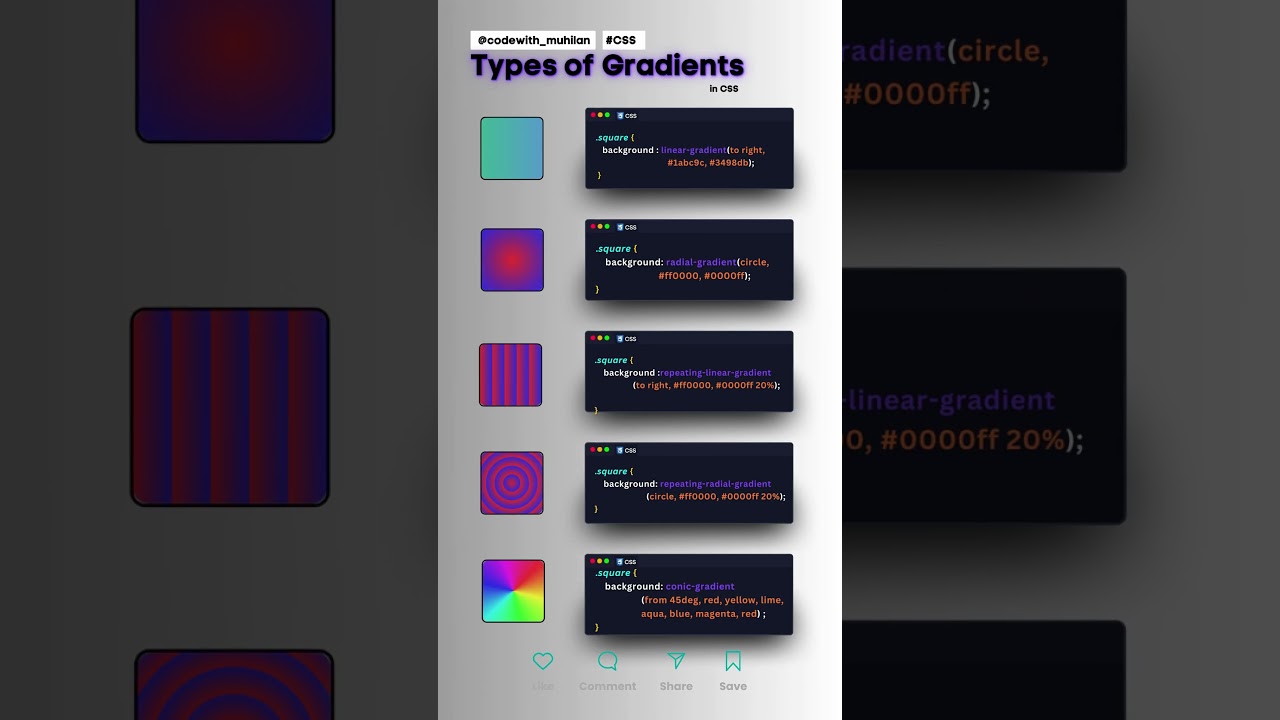Click 'aqua, blue, magenta, red' code line
This screenshot has width=1280, height=720.
point(700,614)
